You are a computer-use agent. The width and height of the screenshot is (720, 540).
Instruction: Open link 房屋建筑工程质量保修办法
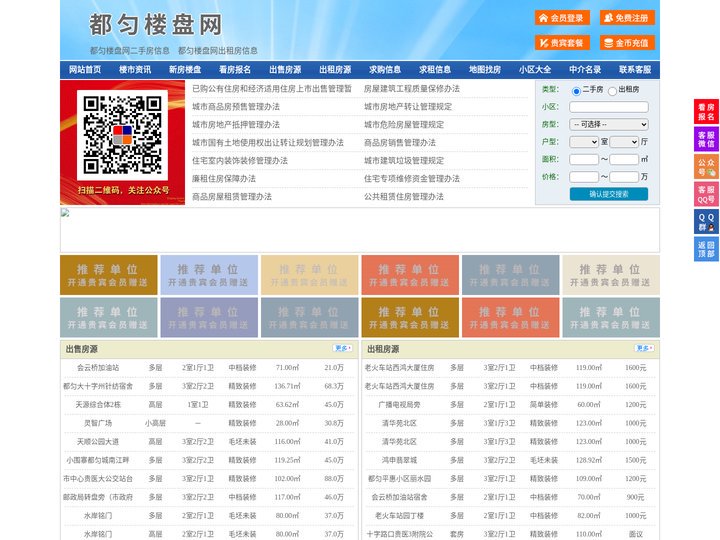(x=412, y=89)
